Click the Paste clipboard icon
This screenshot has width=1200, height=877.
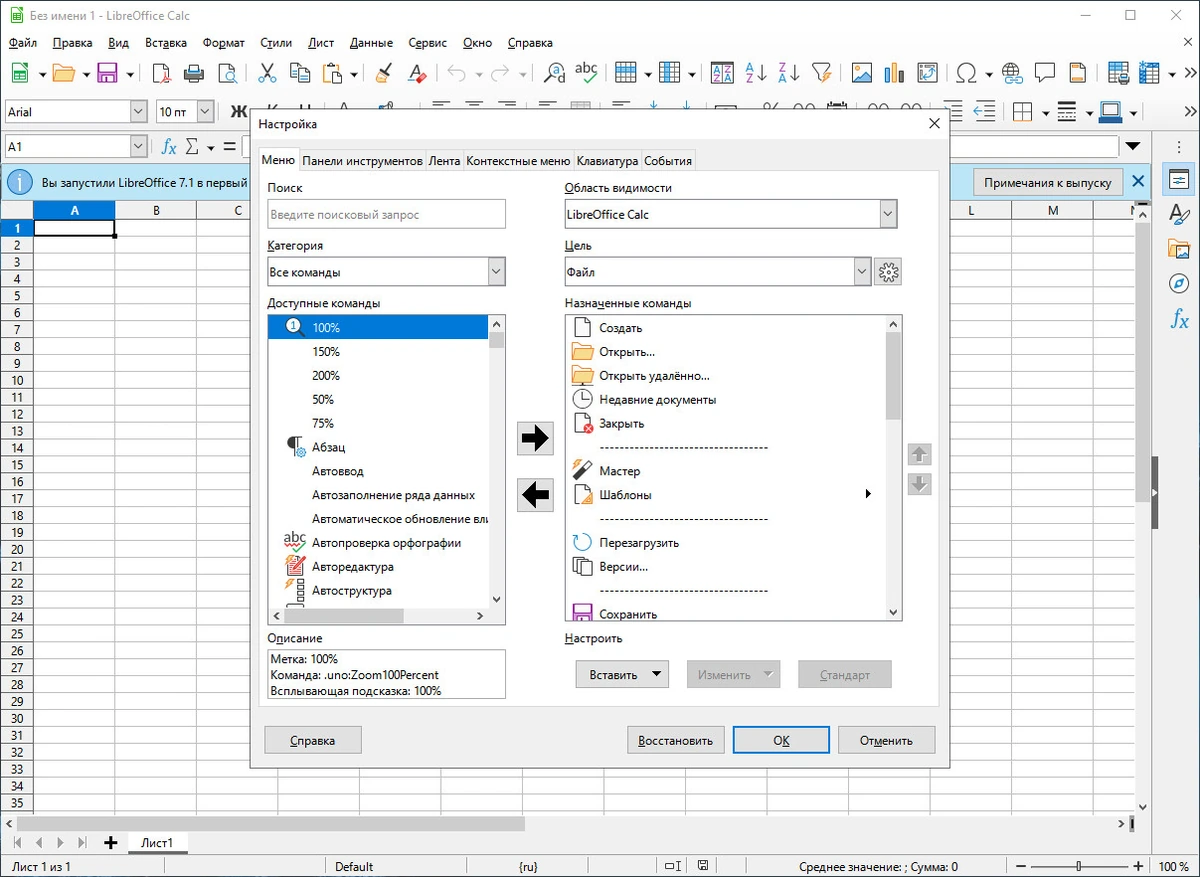point(333,73)
